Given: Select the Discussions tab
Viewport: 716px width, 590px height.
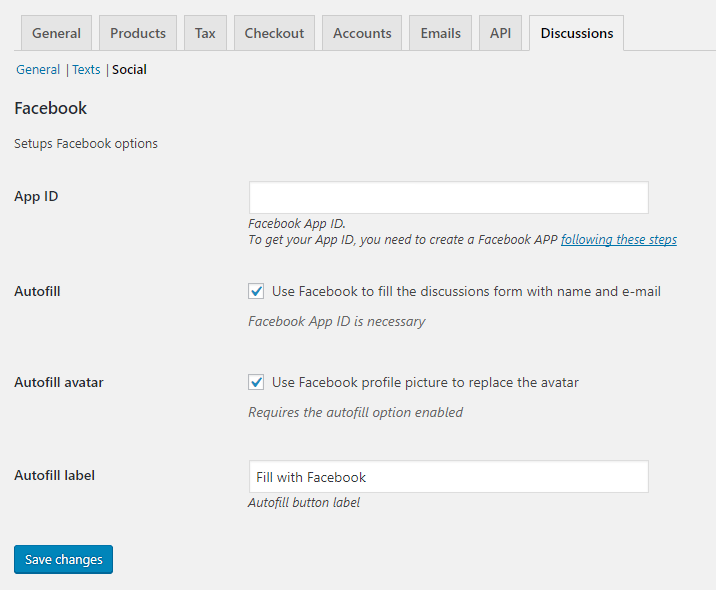Looking at the screenshot, I should point(577,33).
